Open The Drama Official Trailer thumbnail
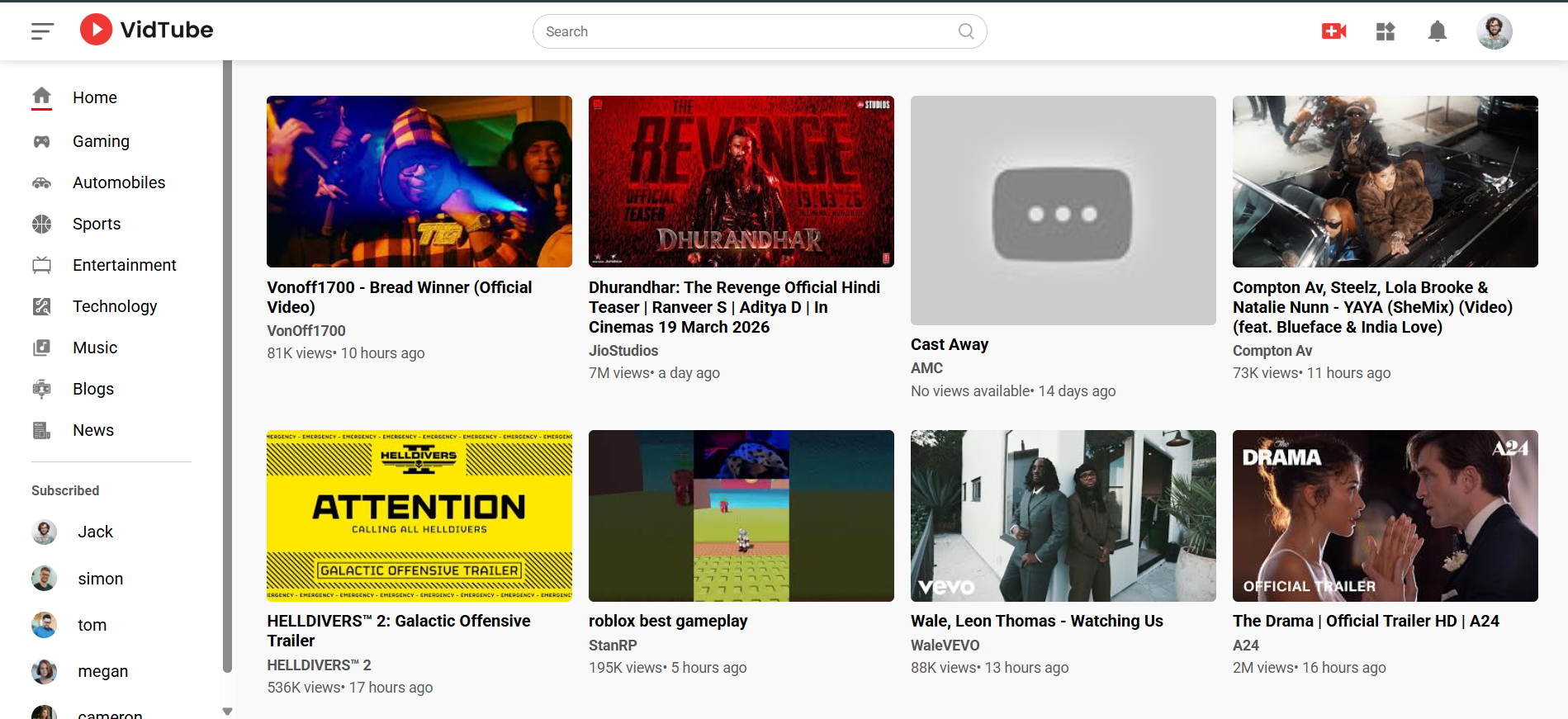 click(x=1385, y=515)
